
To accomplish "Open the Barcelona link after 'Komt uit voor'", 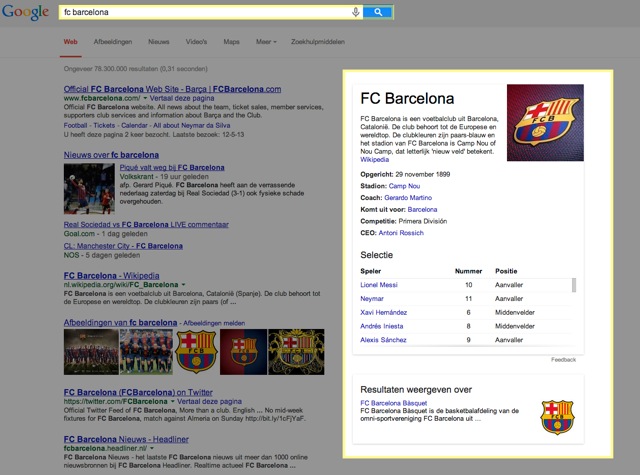I will tap(422, 210).
